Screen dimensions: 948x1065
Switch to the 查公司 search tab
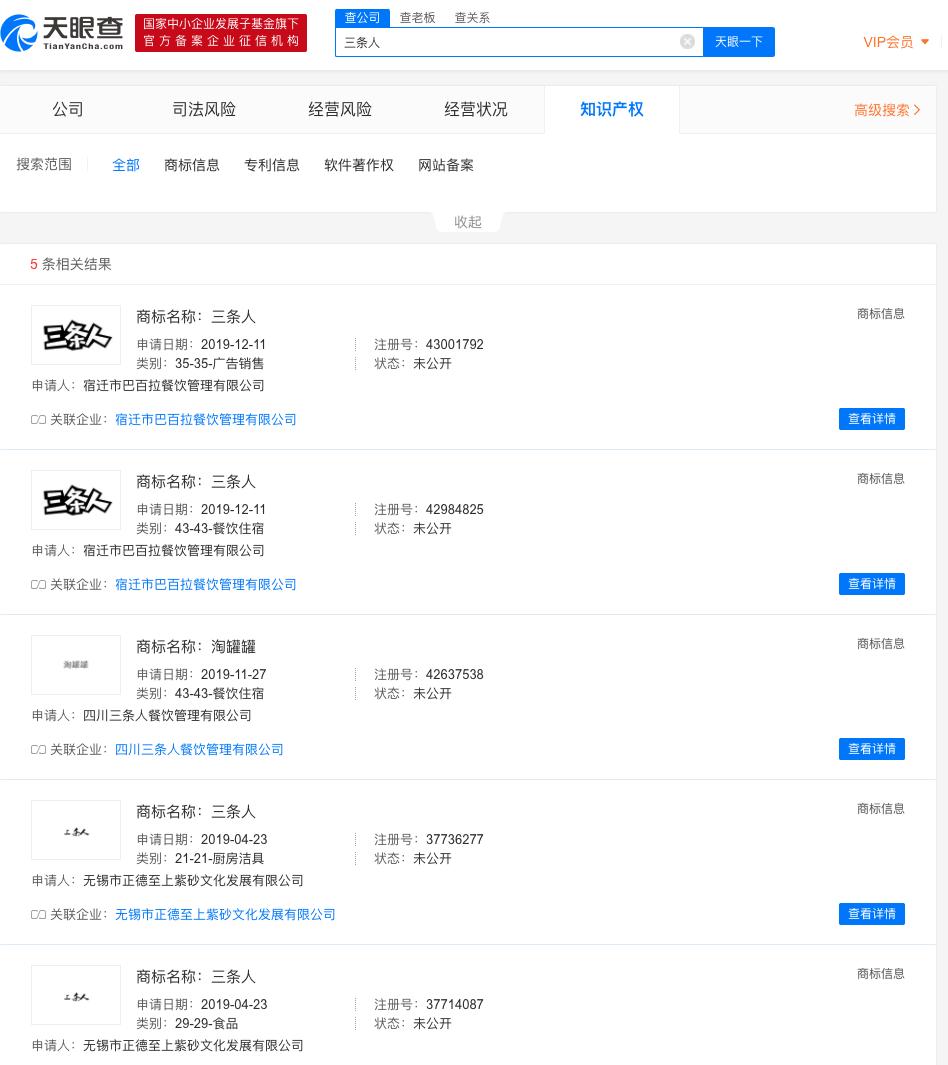pos(363,18)
